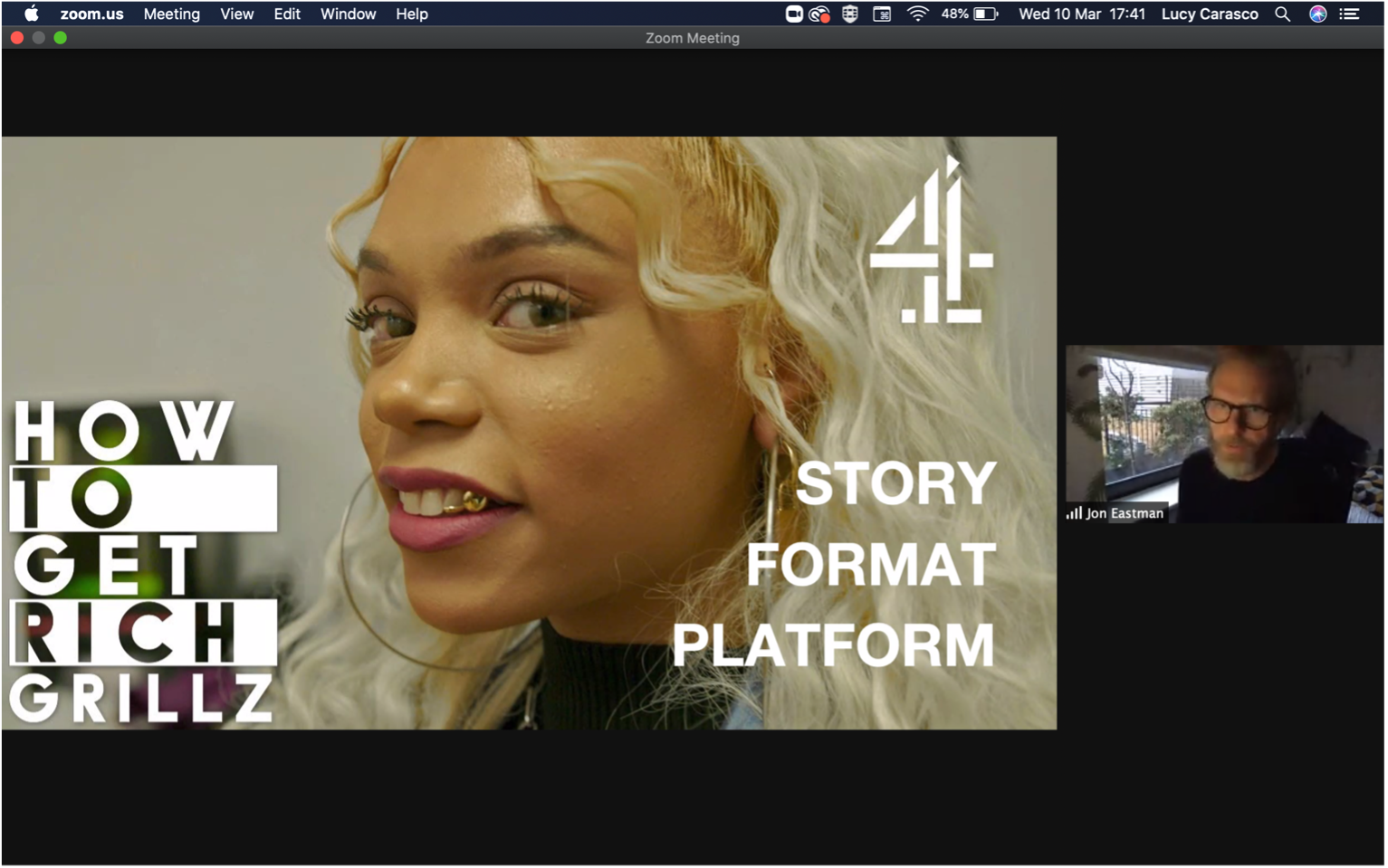Image resolution: width=1388 pixels, height=868 pixels.
Task: Open Spotlight search magnifier
Action: 1281,14
